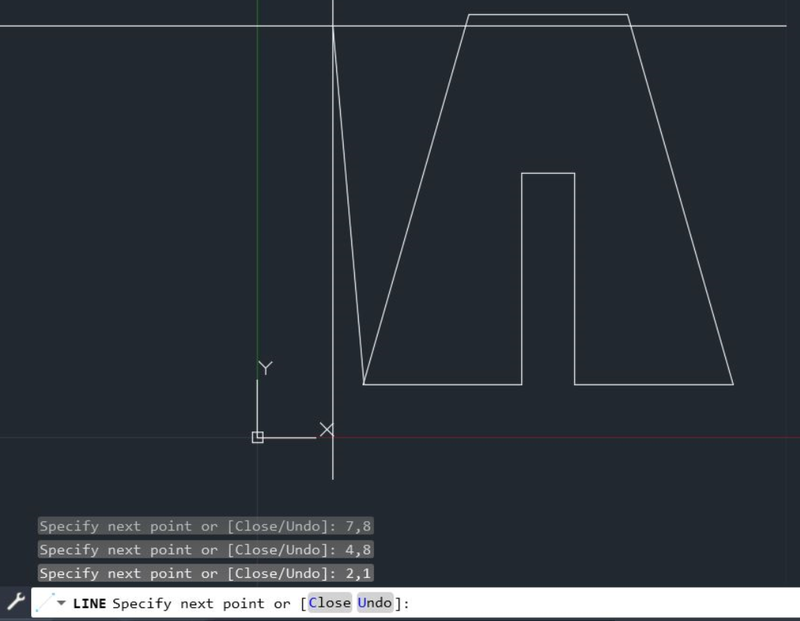
Task: Select the command history line ending in 4,8
Action: [206, 550]
